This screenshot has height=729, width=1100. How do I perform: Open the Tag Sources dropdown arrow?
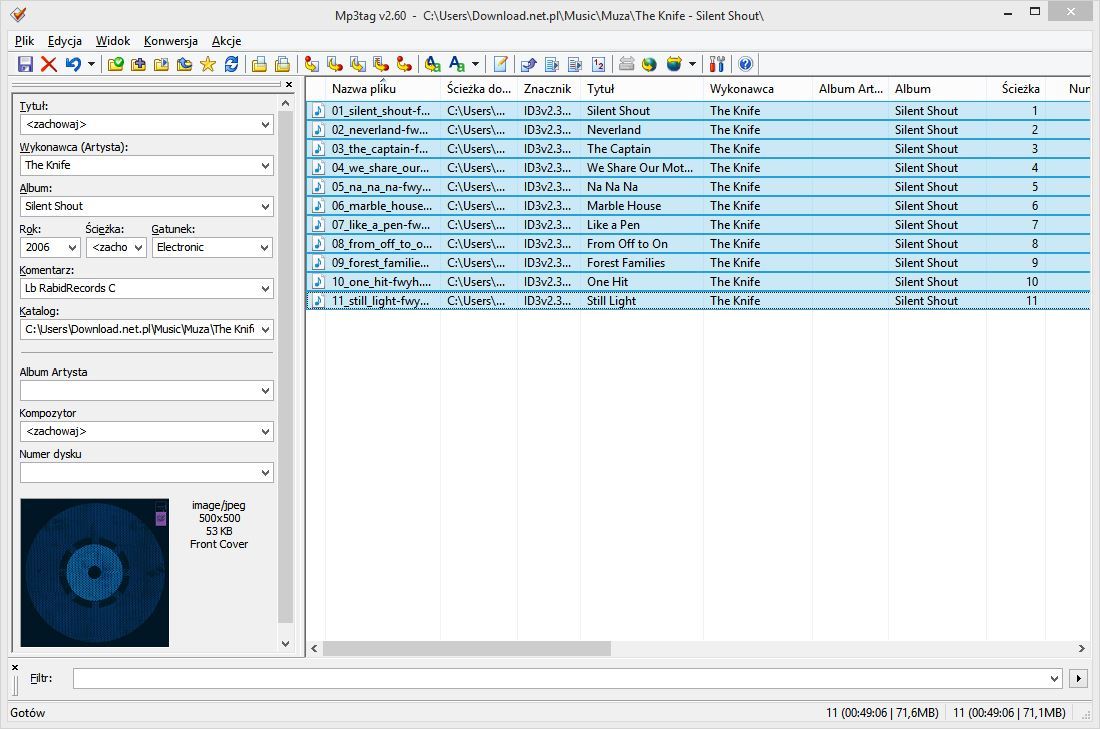(692, 65)
